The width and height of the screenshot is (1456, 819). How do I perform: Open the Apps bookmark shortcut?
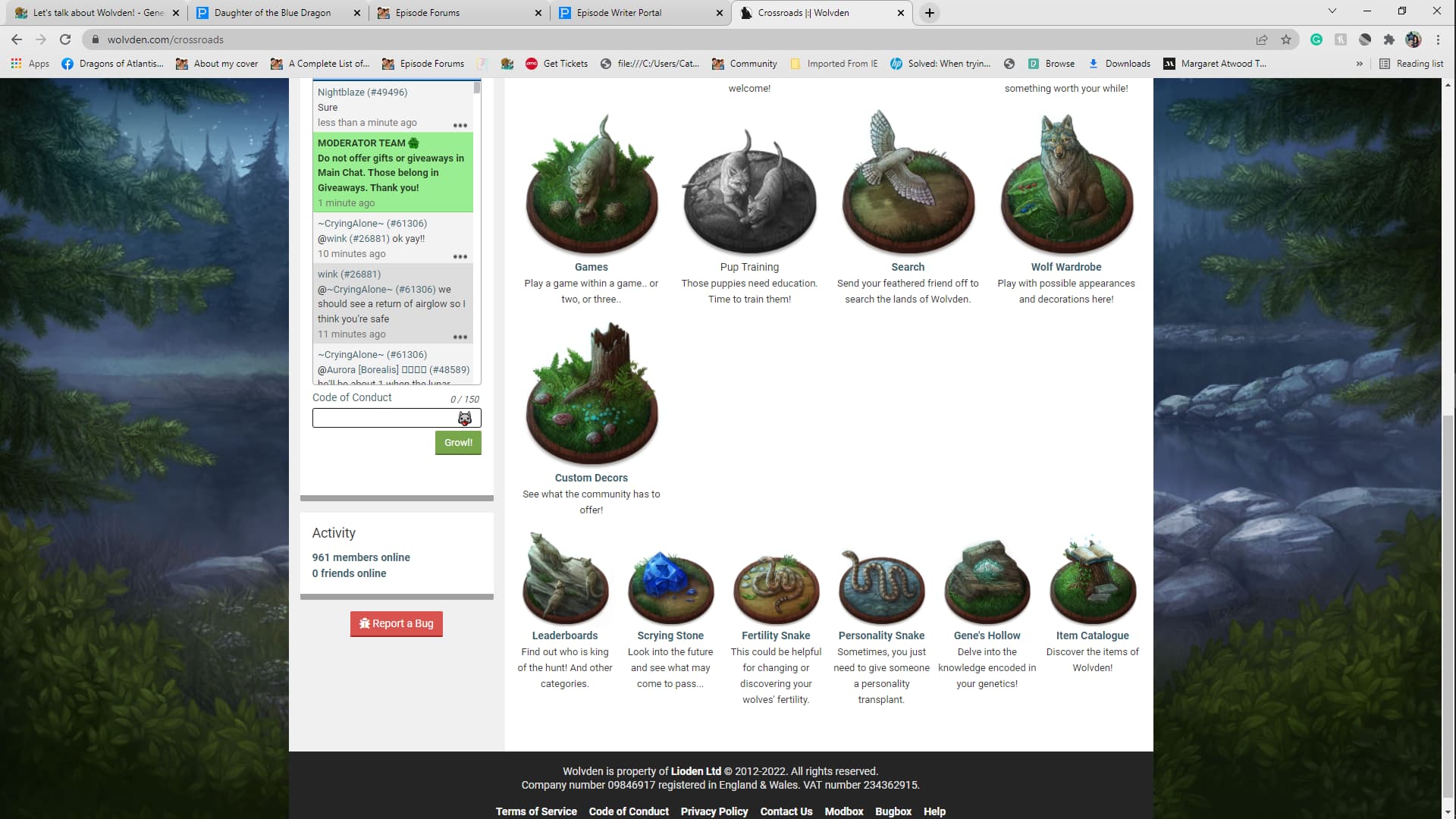click(x=30, y=64)
